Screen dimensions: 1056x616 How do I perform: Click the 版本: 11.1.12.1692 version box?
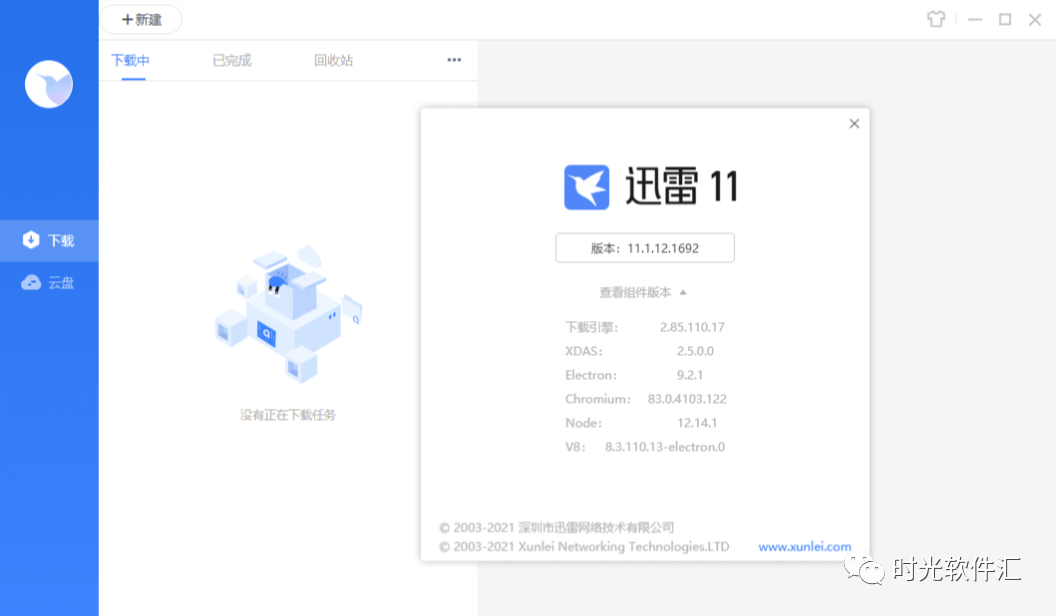point(645,248)
